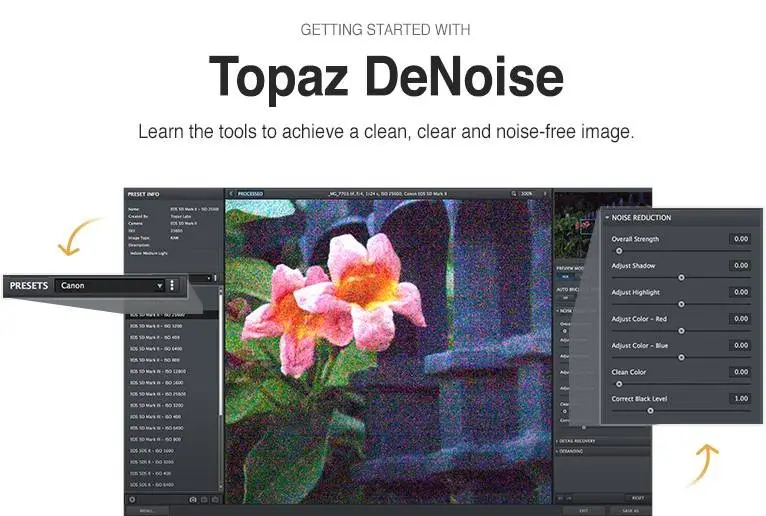Click the Adjust Shadow slider handle
The width and height of the screenshot is (766, 516).
[681, 278]
